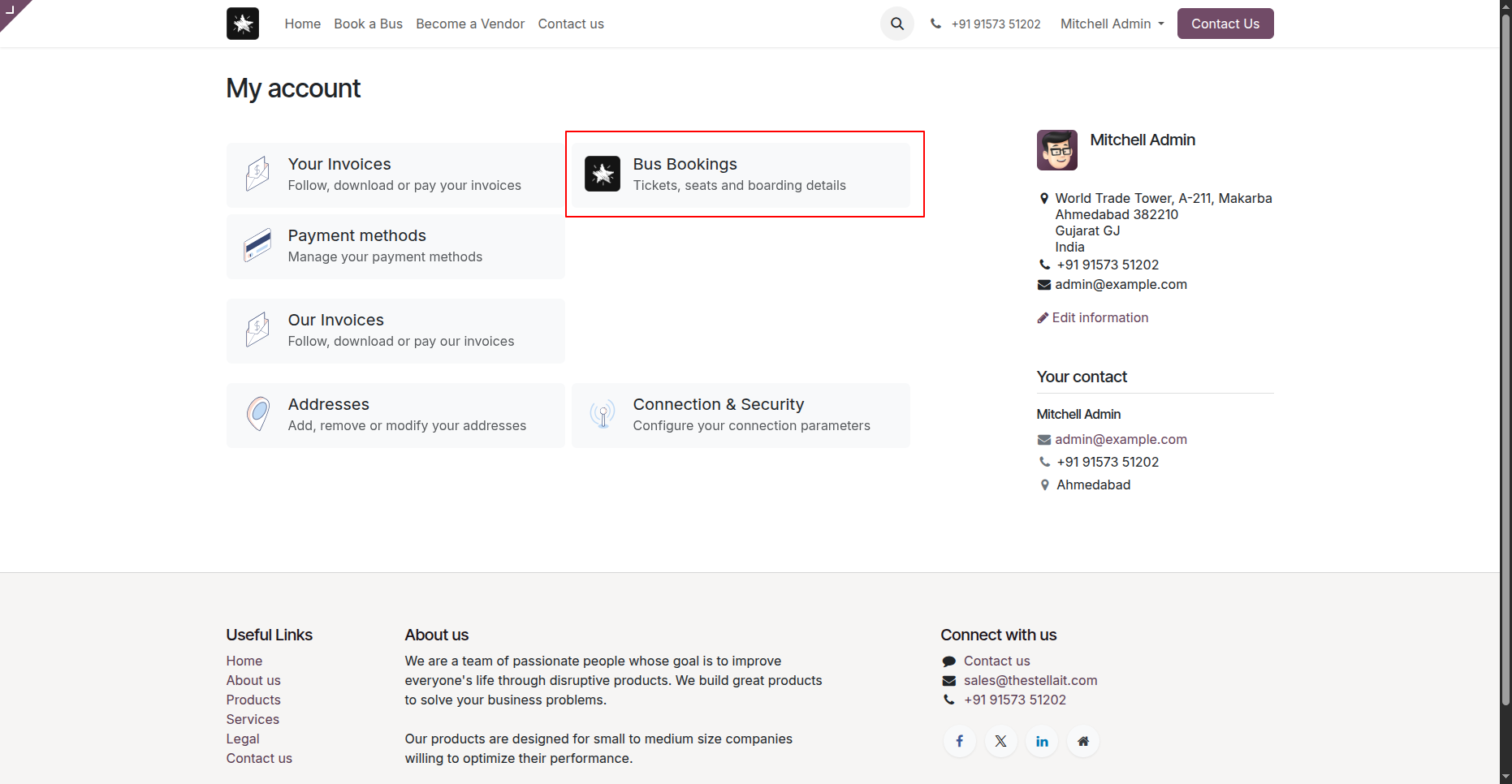This screenshot has height=784, width=1512.
Task: Click the Addresses map pin icon
Action: (258, 413)
